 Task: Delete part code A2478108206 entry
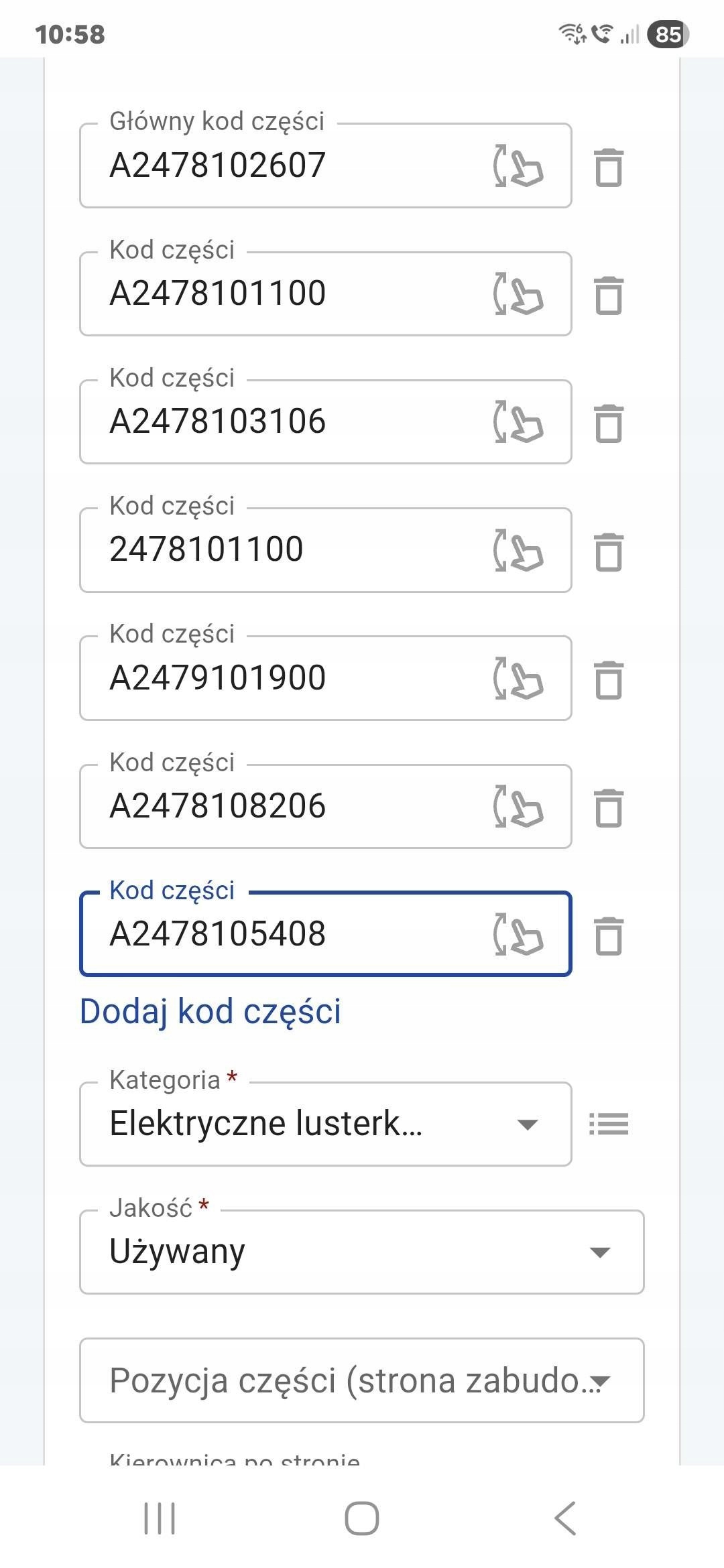point(609,807)
